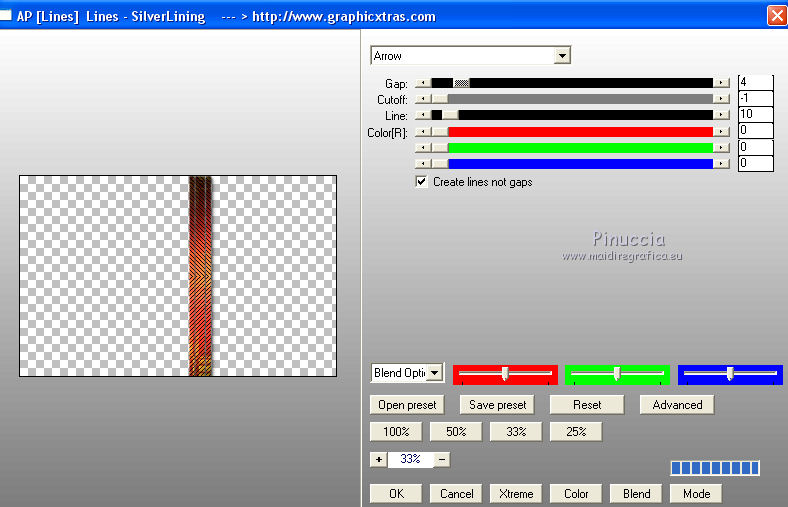Click the Color button

[576, 494]
